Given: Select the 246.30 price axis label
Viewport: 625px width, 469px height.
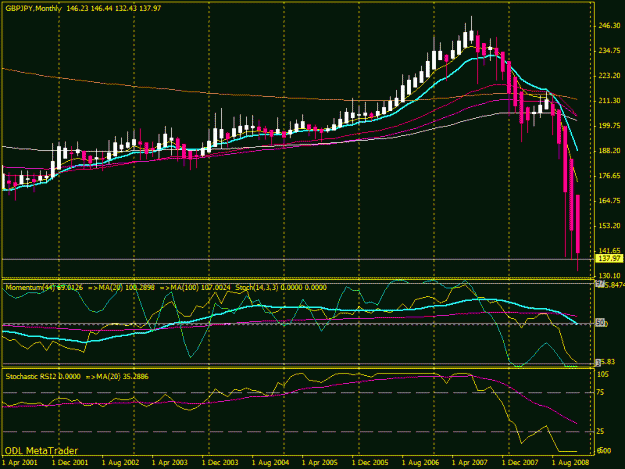Looking at the screenshot, I should [609, 26].
